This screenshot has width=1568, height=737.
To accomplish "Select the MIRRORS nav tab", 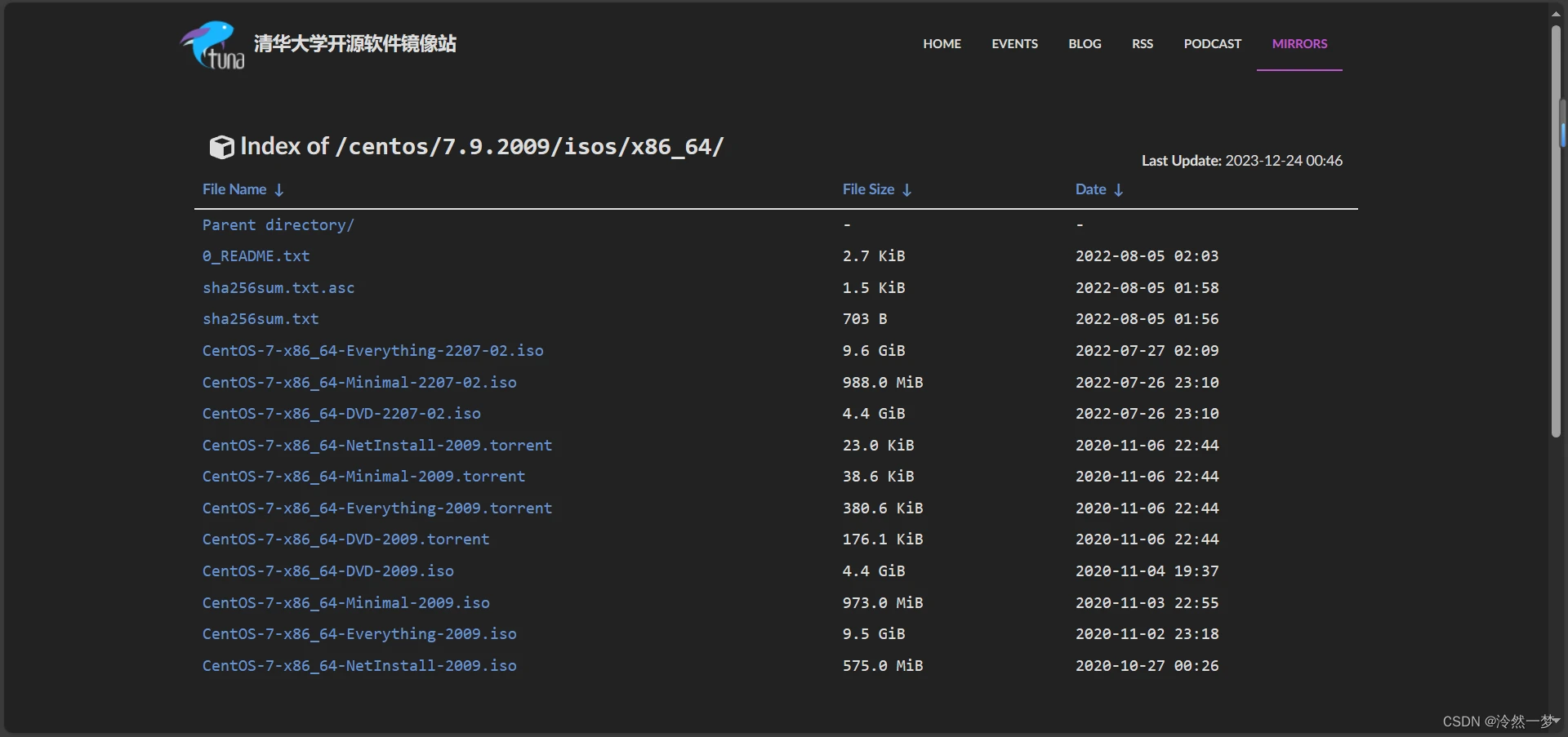I will coord(1299,44).
